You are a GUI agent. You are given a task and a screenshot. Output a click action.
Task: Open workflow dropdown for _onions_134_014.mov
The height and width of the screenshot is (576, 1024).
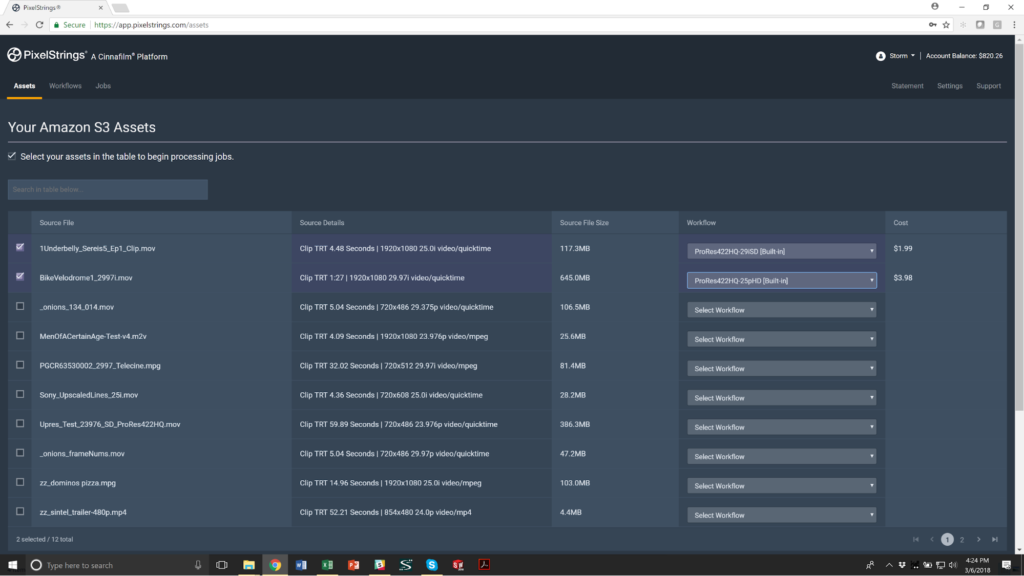click(782, 310)
